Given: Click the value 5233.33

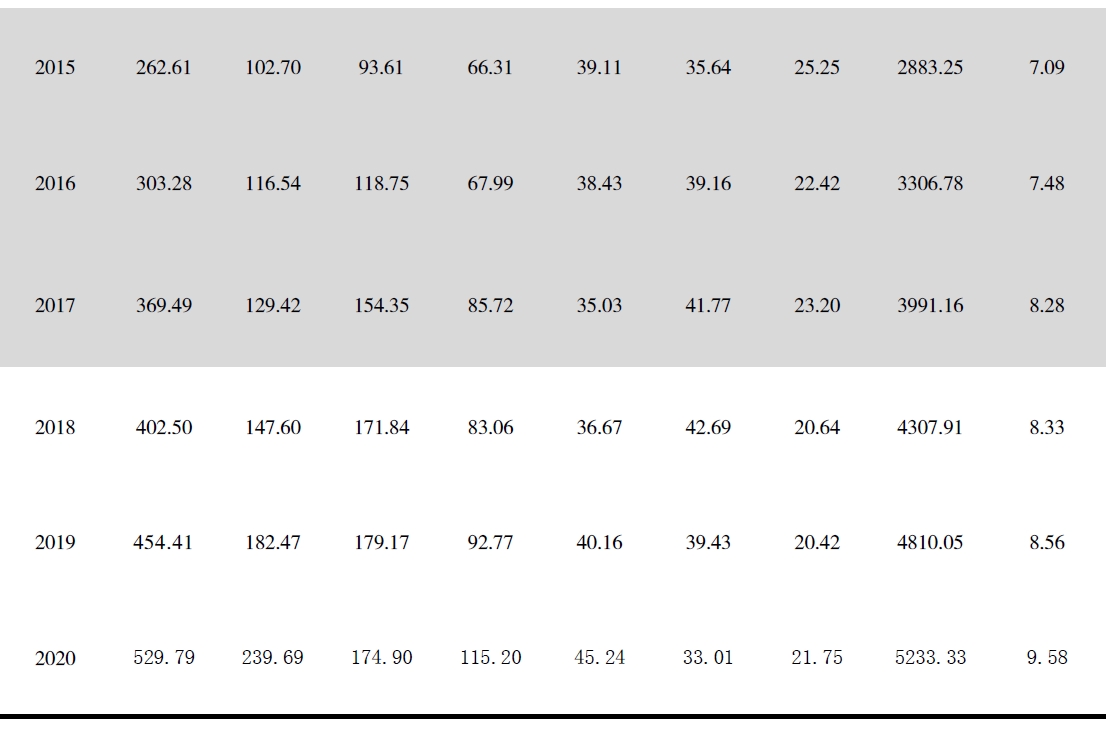Looking at the screenshot, I should [930, 658].
